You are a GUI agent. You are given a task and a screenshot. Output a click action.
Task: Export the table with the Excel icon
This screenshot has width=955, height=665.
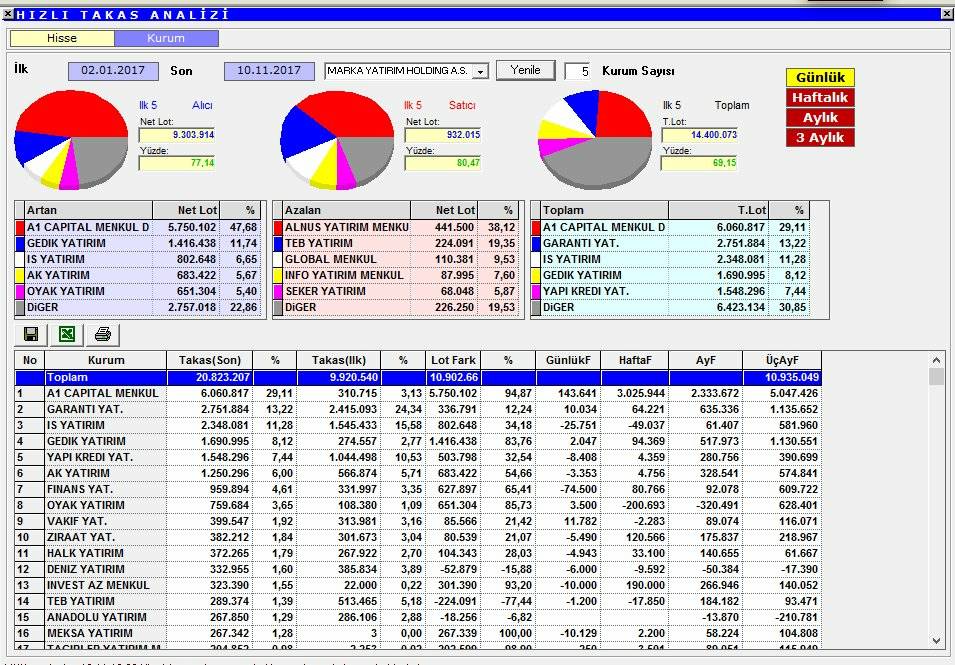click(x=67, y=334)
